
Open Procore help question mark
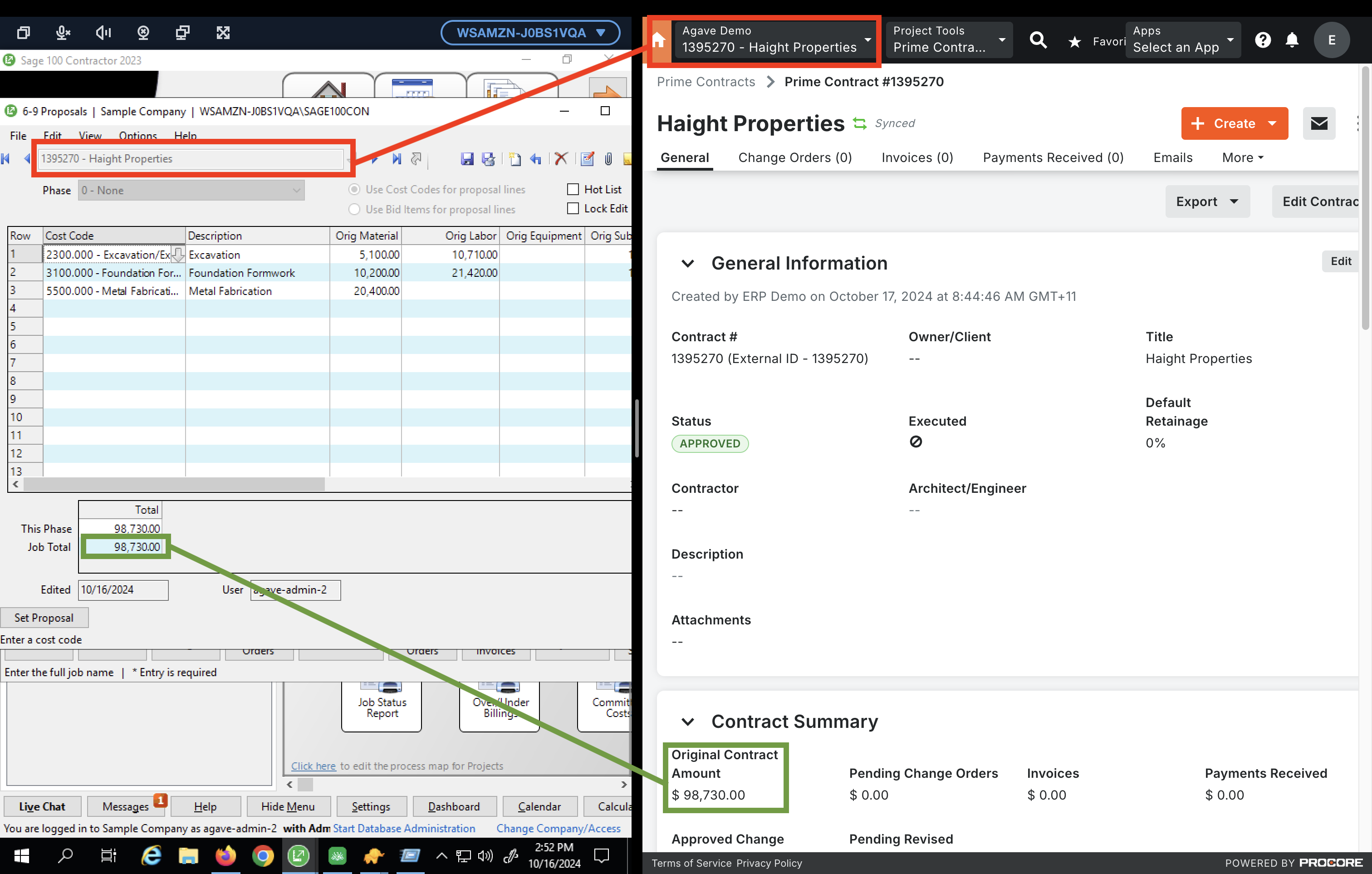1263,40
